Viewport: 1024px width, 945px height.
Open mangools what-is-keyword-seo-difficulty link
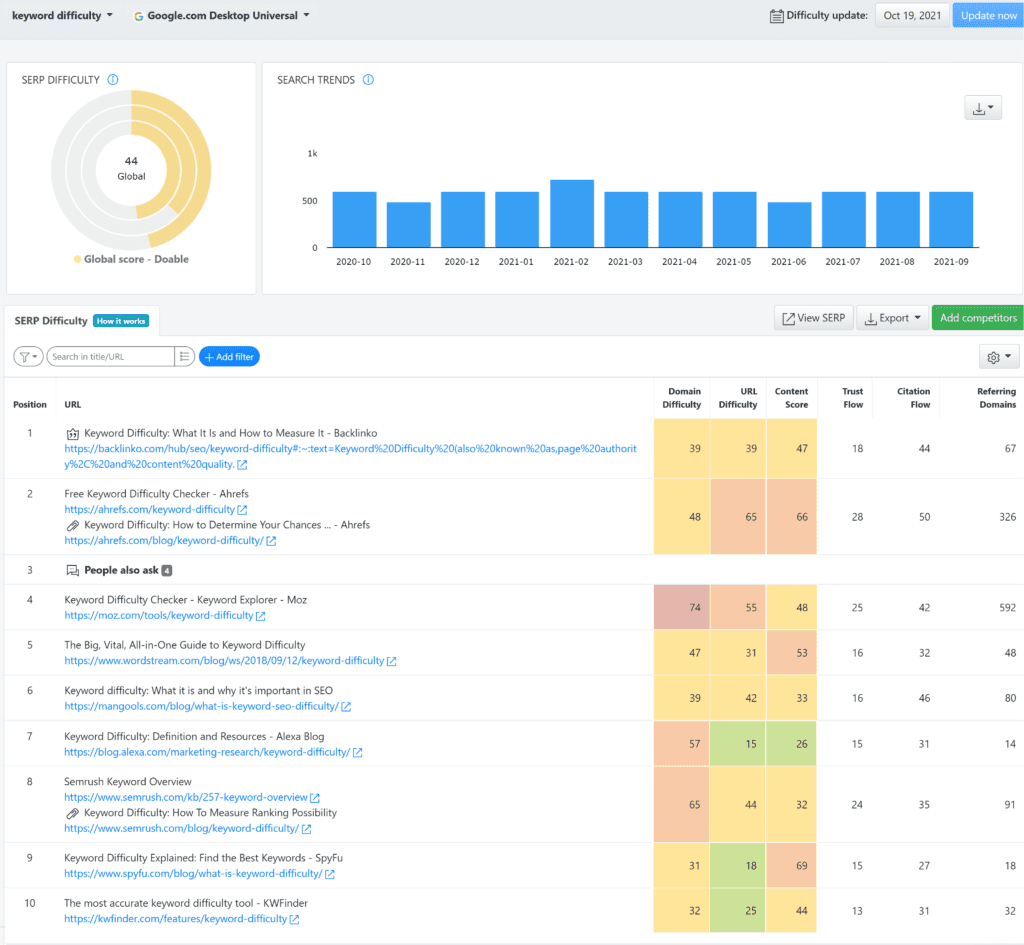coord(201,706)
